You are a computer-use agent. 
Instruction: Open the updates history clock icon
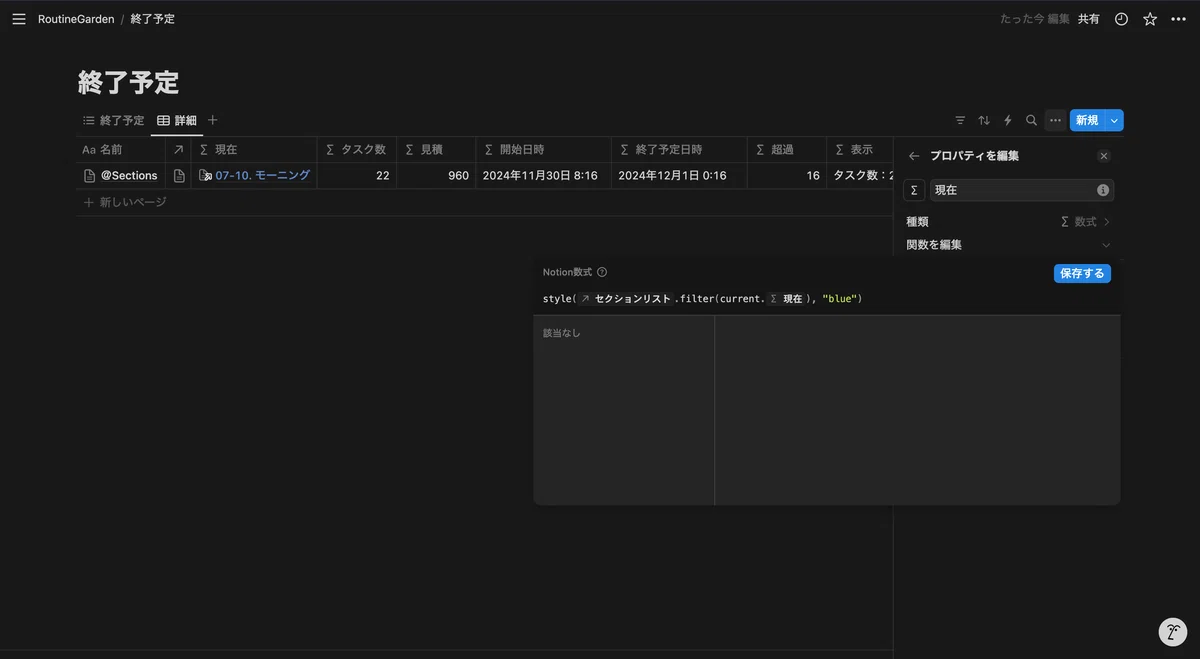coord(1121,19)
